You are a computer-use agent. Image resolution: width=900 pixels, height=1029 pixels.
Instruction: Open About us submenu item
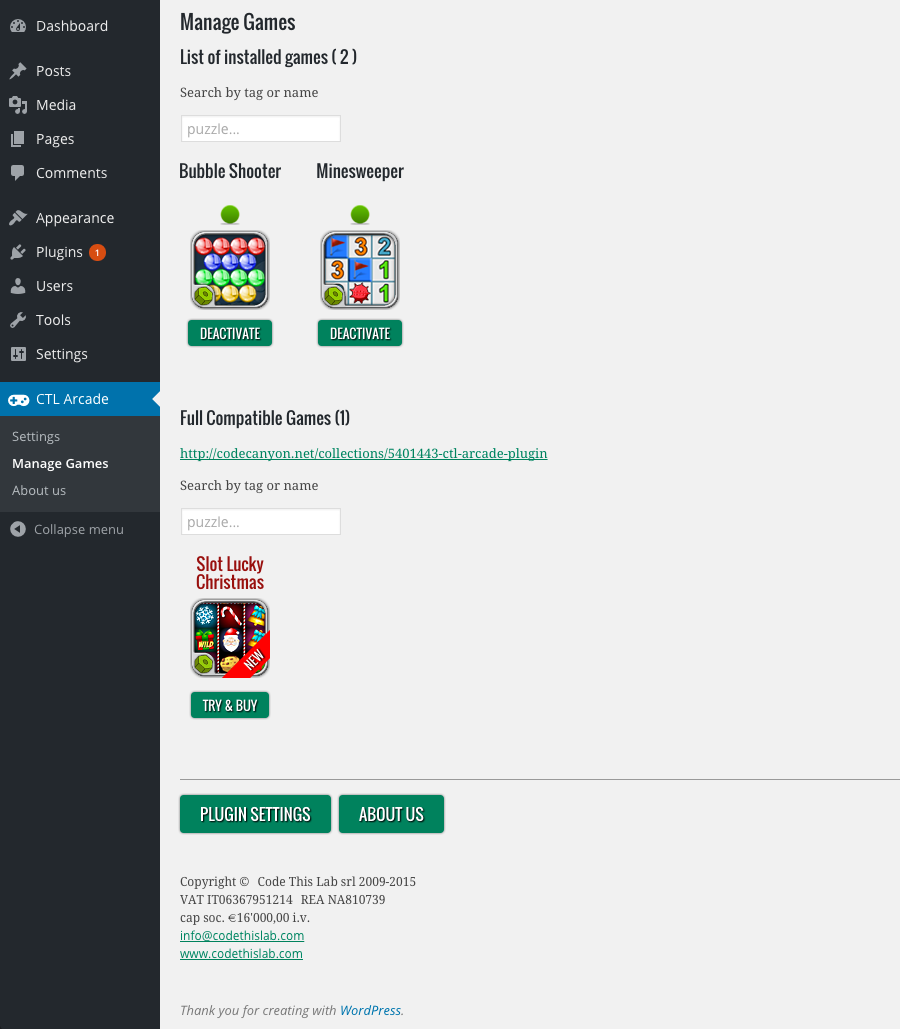pos(39,490)
